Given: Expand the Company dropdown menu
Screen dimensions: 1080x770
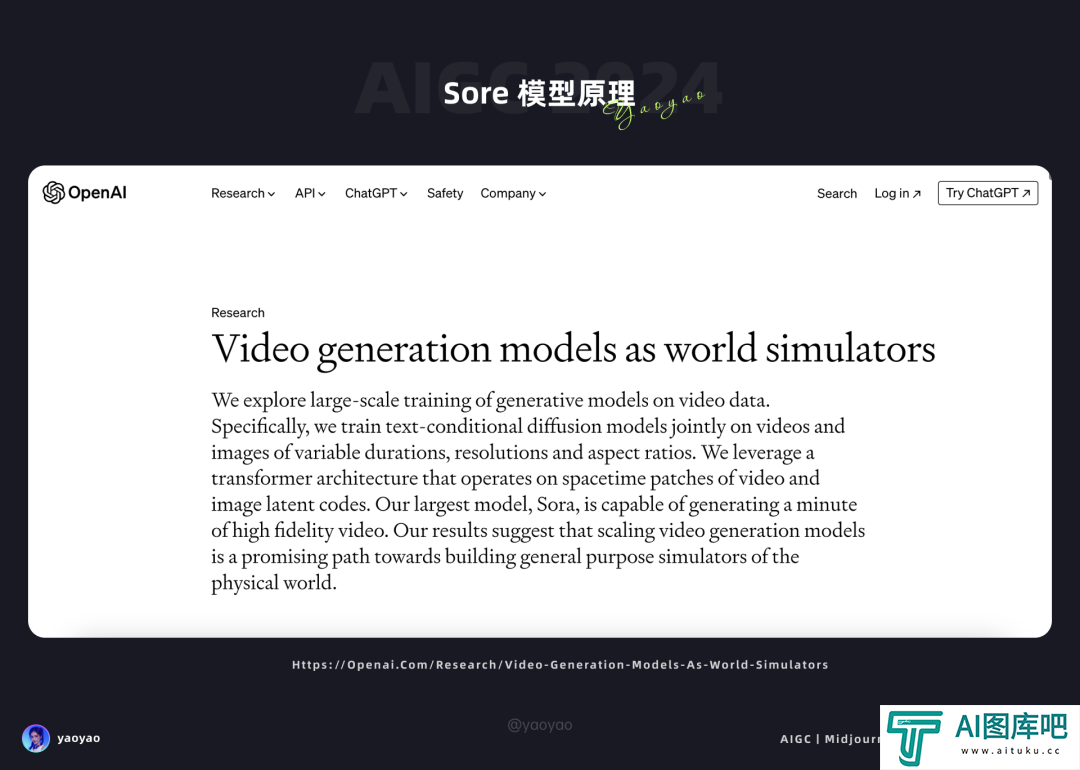Looking at the screenshot, I should pos(513,194).
